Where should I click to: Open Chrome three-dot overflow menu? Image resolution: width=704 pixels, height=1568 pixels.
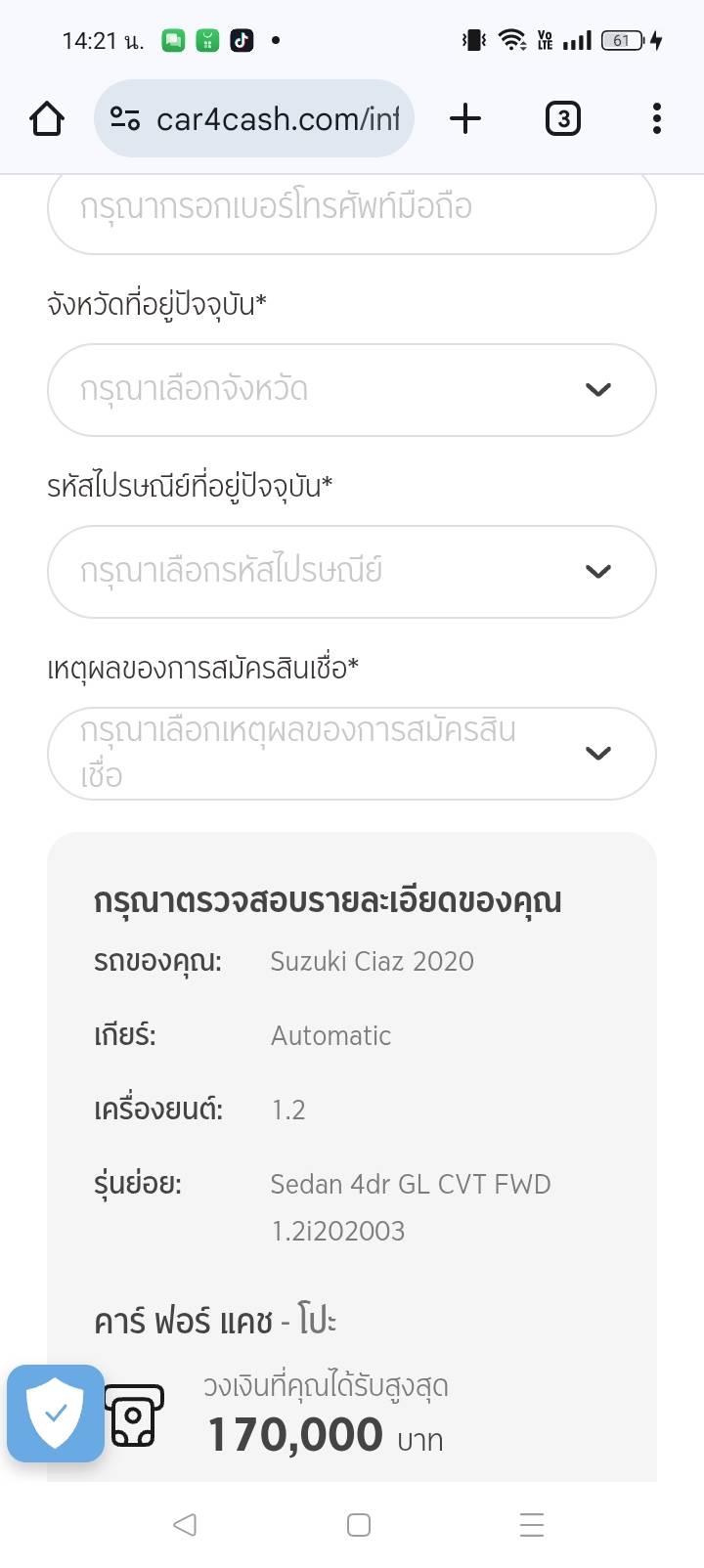pyautogui.click(x=656, y=119)
